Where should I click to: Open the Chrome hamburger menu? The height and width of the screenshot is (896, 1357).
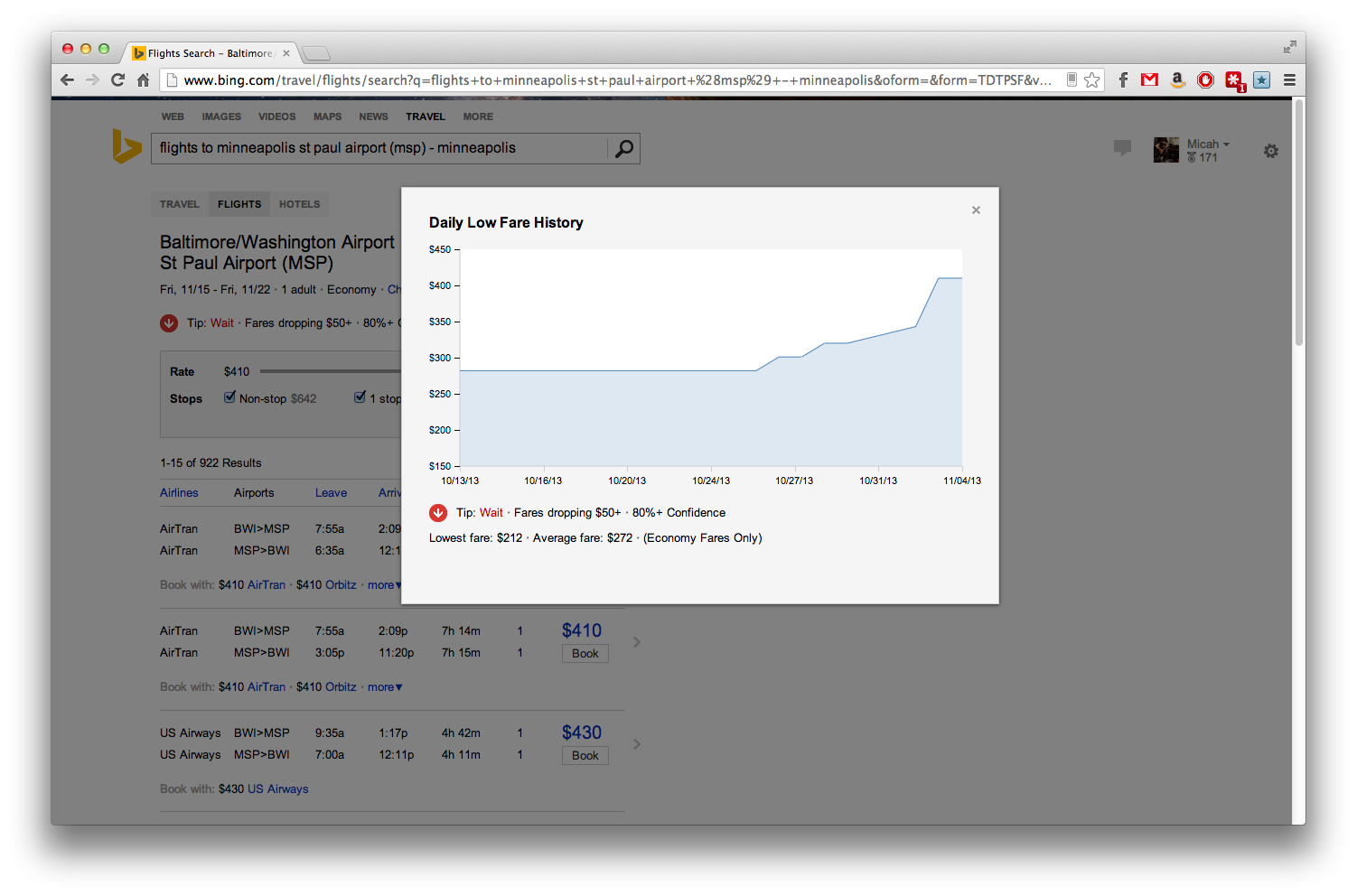coord(1289,80)
